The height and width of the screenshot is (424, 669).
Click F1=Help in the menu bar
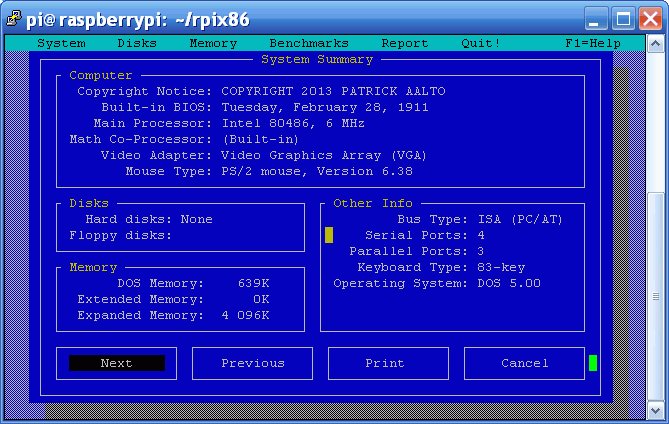593,43
